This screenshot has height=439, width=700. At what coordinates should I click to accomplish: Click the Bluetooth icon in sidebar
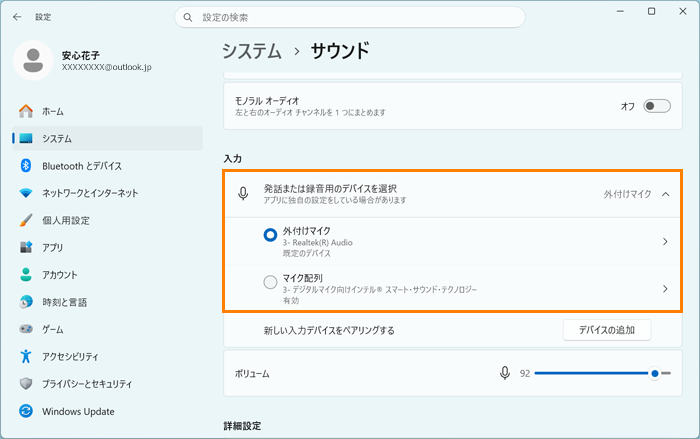coord(26,166)
